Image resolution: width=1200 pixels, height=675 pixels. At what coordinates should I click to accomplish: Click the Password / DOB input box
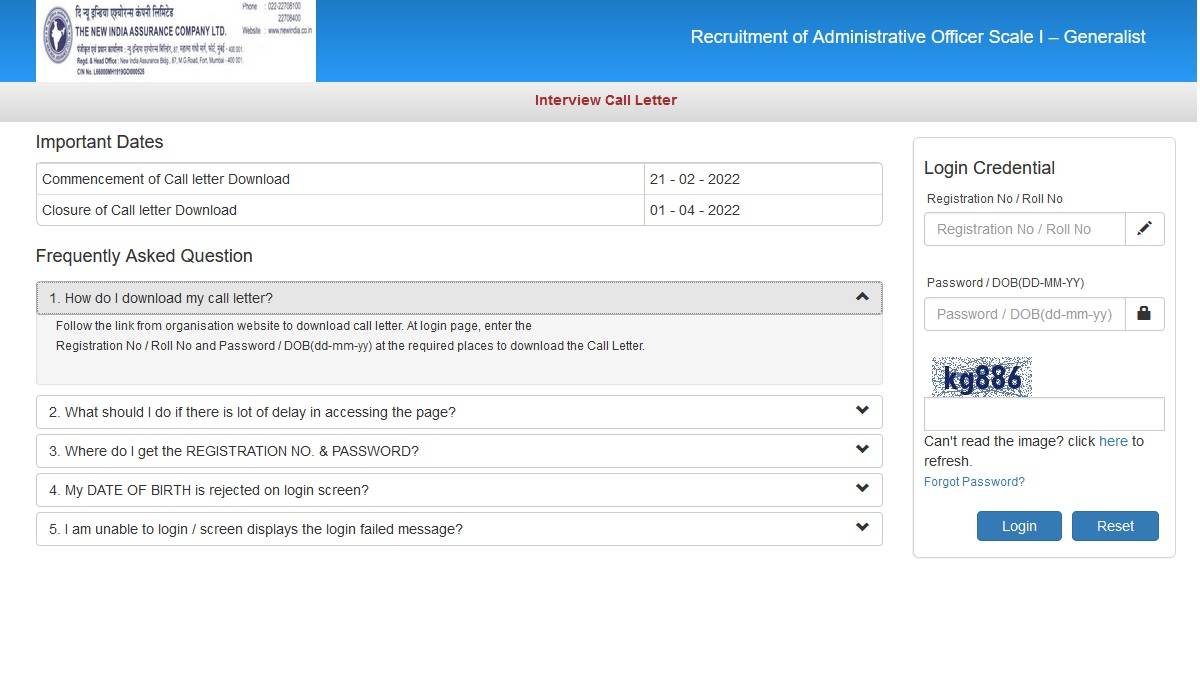pyautogui.click(x=1024, y=313)
